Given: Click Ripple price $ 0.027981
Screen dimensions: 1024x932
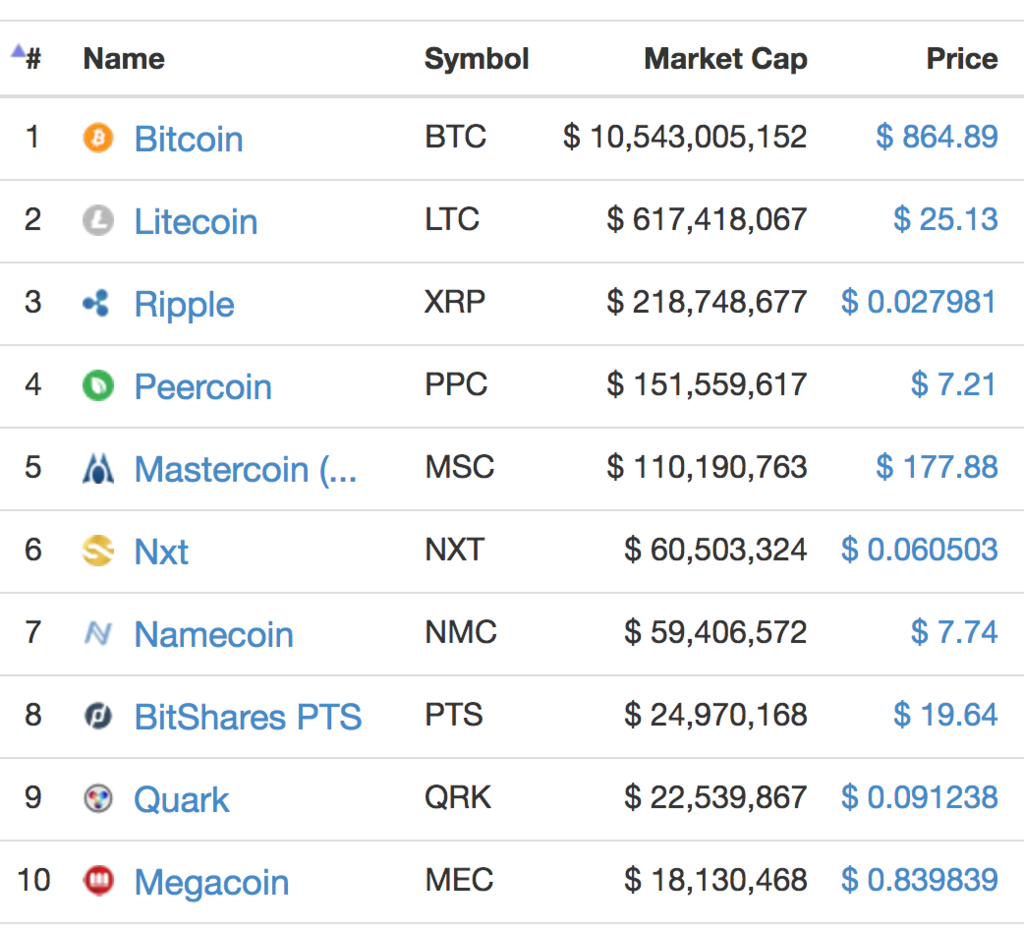Looking at the screenshot, I should tap(919, 302).
